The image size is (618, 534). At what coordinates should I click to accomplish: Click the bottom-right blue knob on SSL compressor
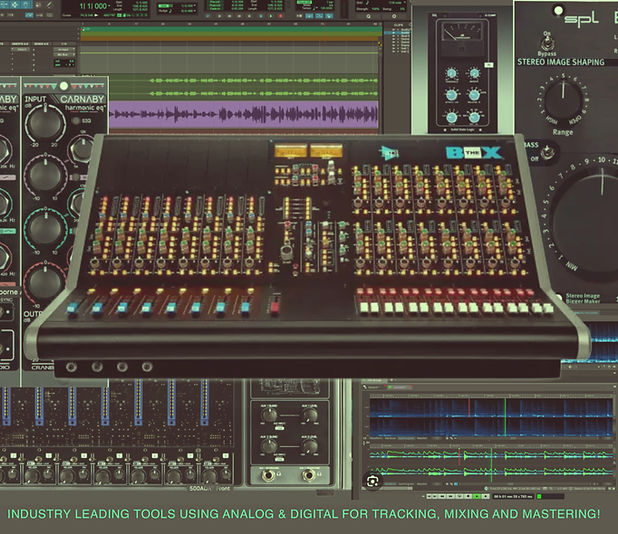pos(474,117)
